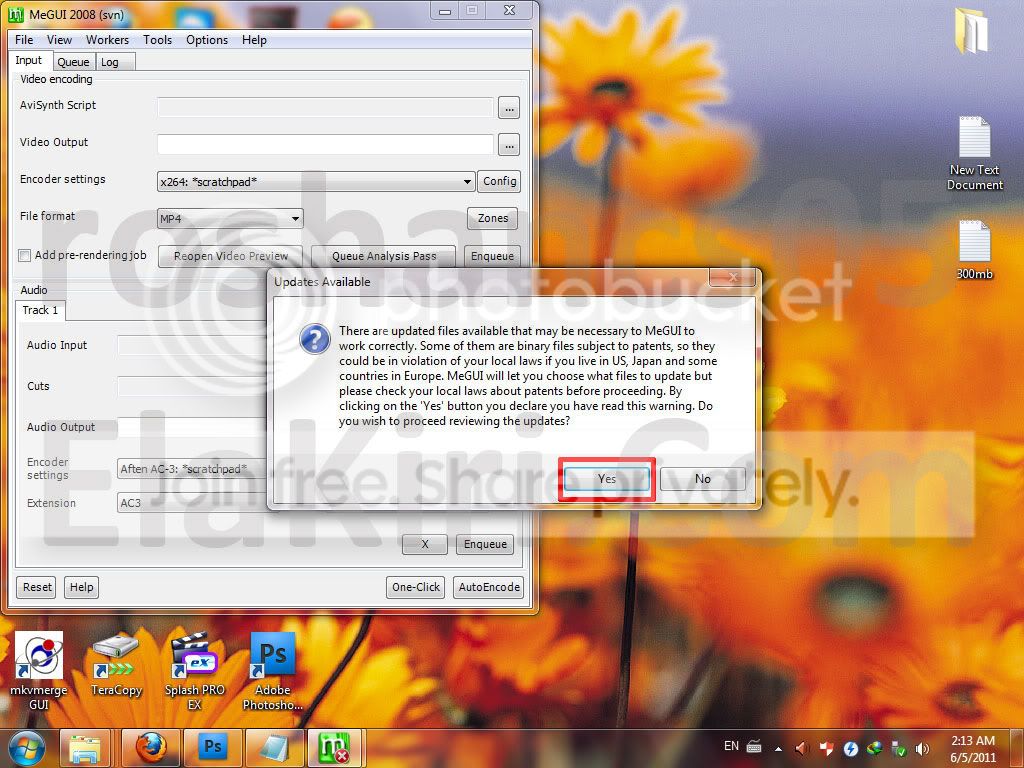Open mkvmerge GUI desktop shortcut
The width and height of the screenshot is (1024, 768).
click(x=39, y=671)
